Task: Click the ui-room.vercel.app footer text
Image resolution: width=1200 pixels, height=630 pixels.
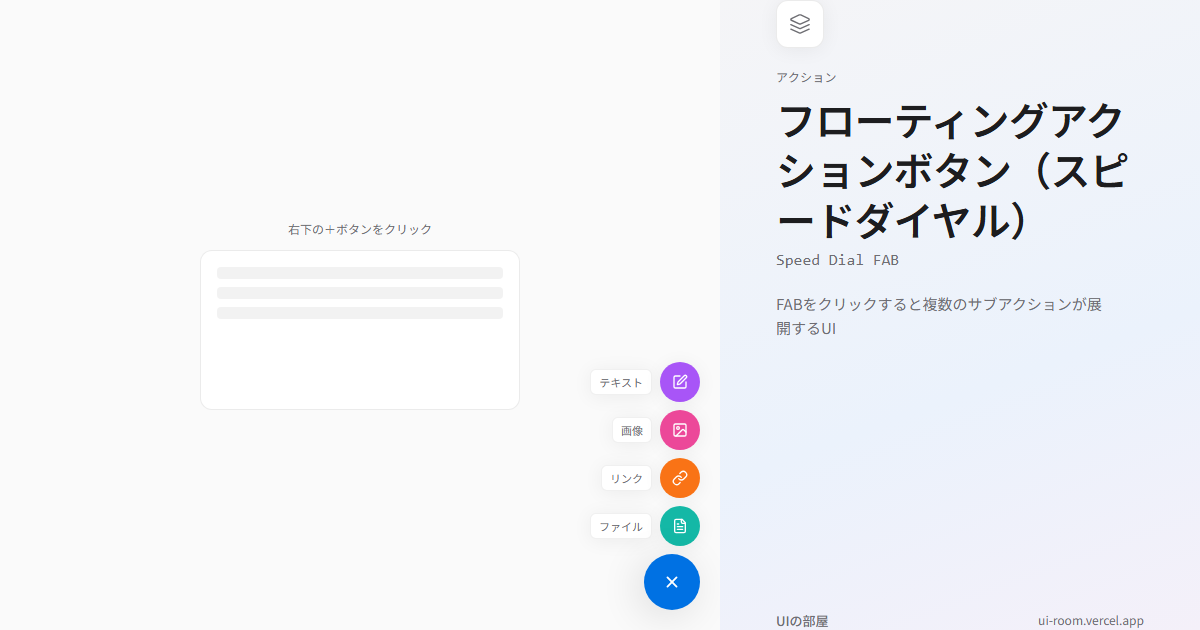Action: point(1091,621)
